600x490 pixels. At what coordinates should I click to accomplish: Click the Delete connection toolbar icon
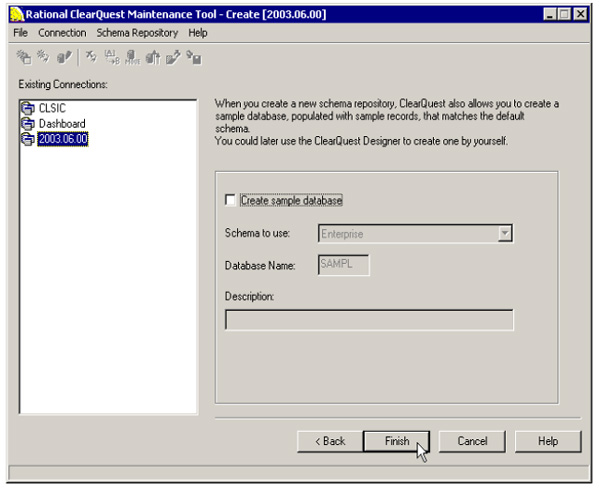(x=91, y=57)
